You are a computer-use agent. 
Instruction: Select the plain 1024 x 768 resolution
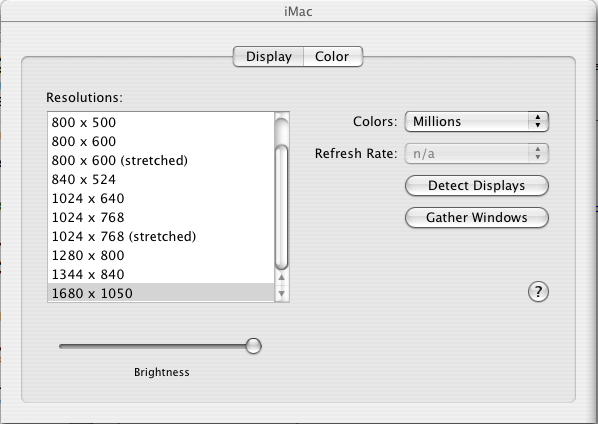coord(161,217)
